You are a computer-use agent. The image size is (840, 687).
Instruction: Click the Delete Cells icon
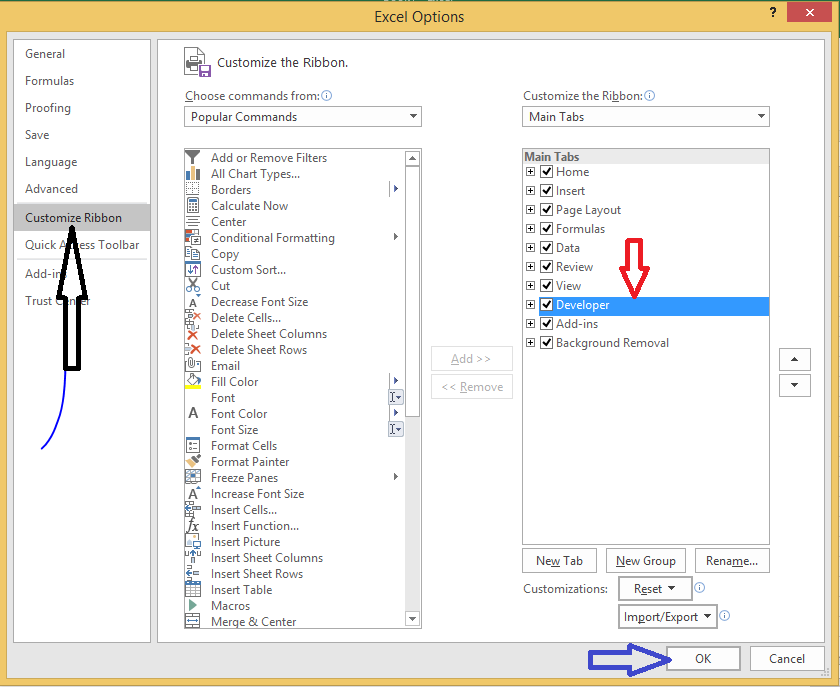pyautogui.click(x=192, y=318)
